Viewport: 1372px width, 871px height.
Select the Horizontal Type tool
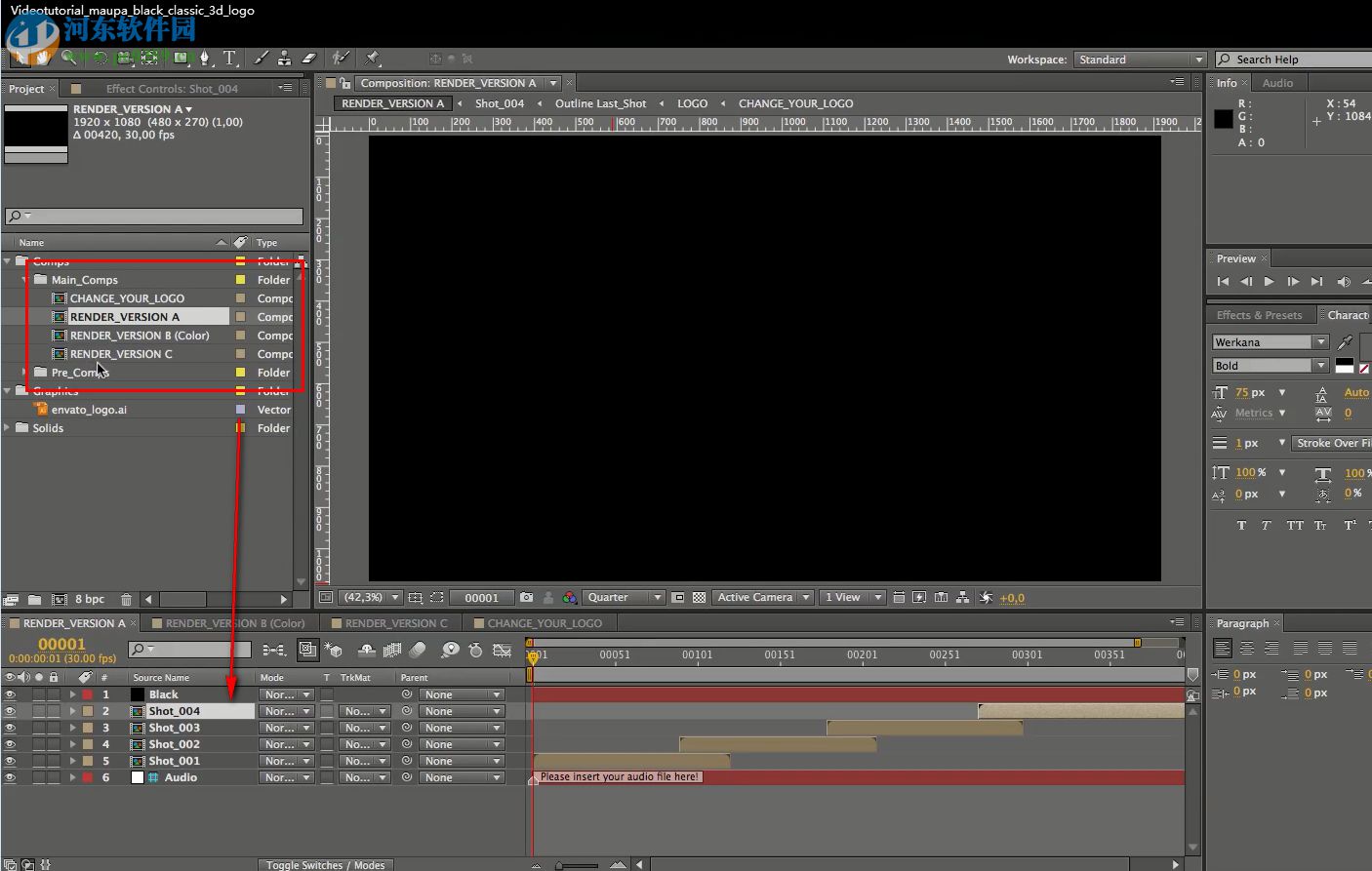[x=229, y=59]
